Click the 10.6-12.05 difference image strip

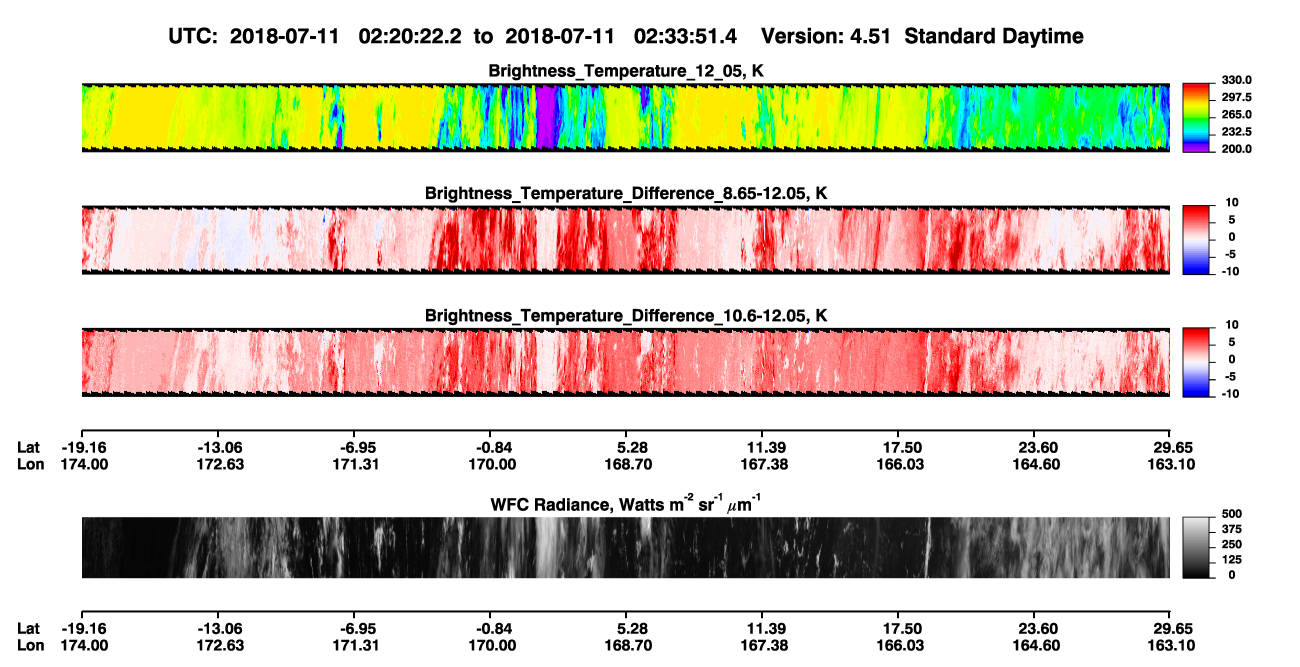coord(626,362)
